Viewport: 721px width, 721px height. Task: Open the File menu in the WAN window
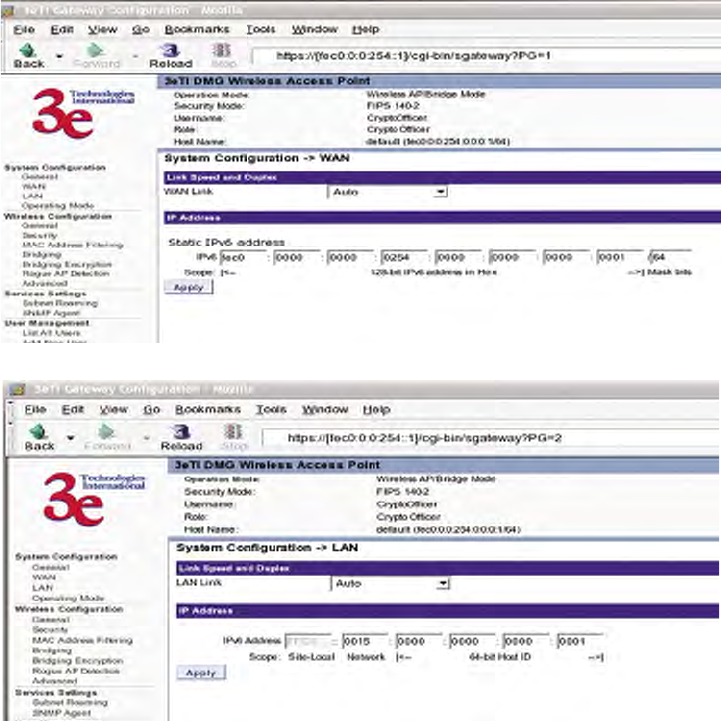coord(24,29)
